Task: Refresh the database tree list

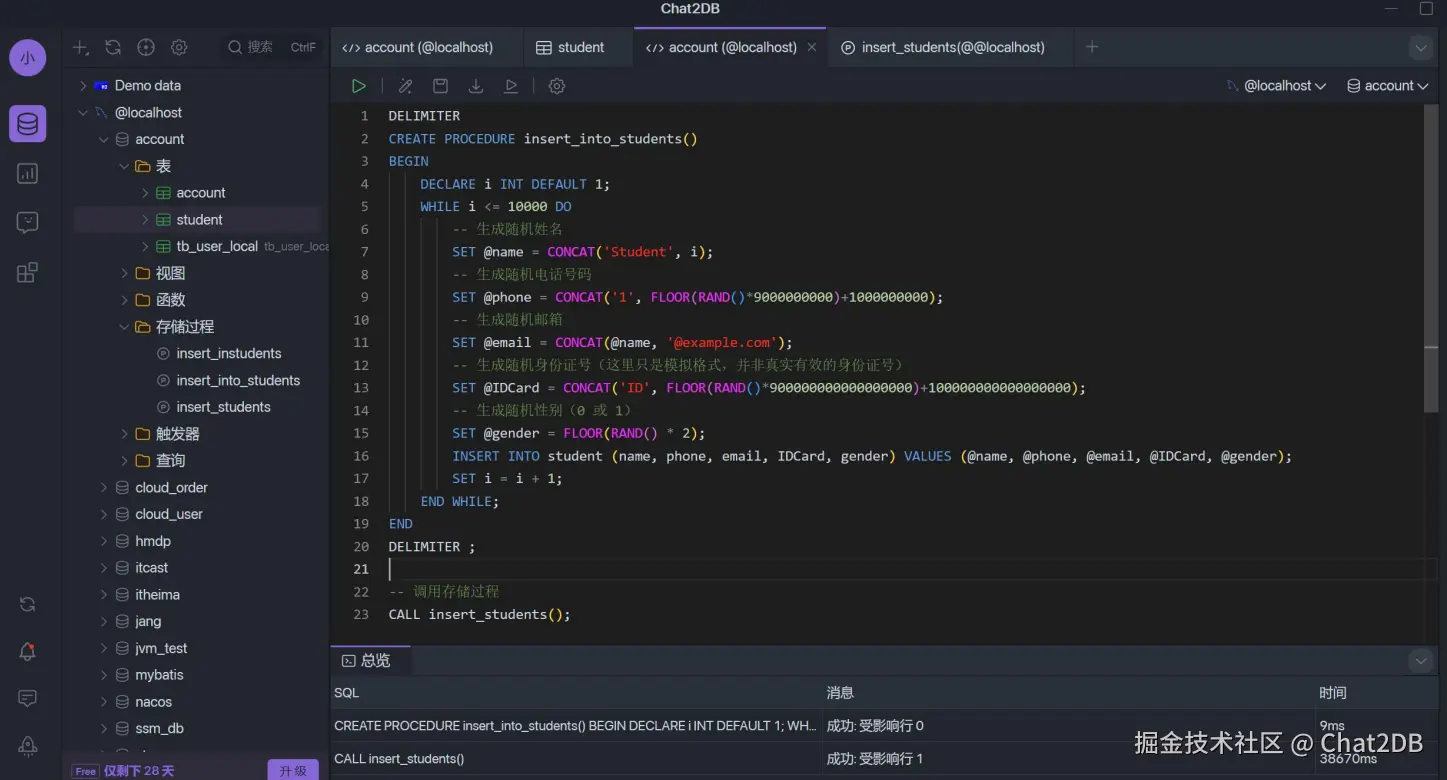Action: [113, 47]
